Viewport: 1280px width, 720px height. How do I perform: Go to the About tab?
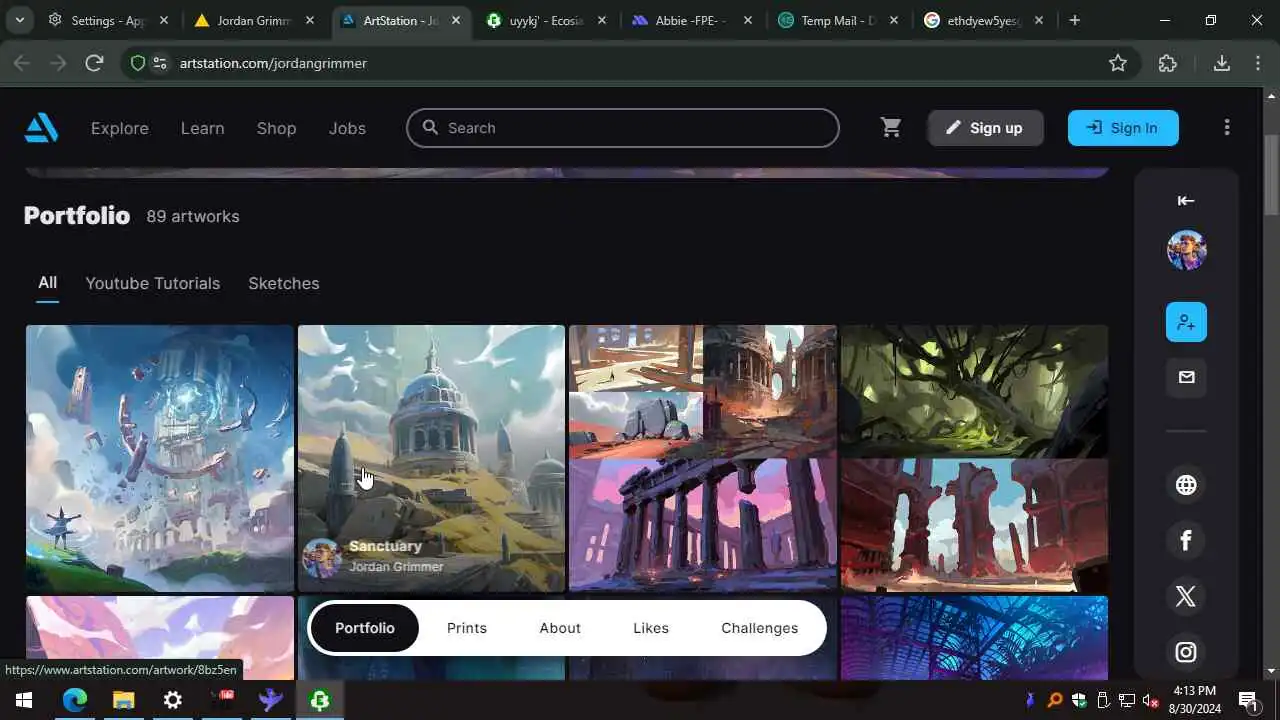pos(560,628)
